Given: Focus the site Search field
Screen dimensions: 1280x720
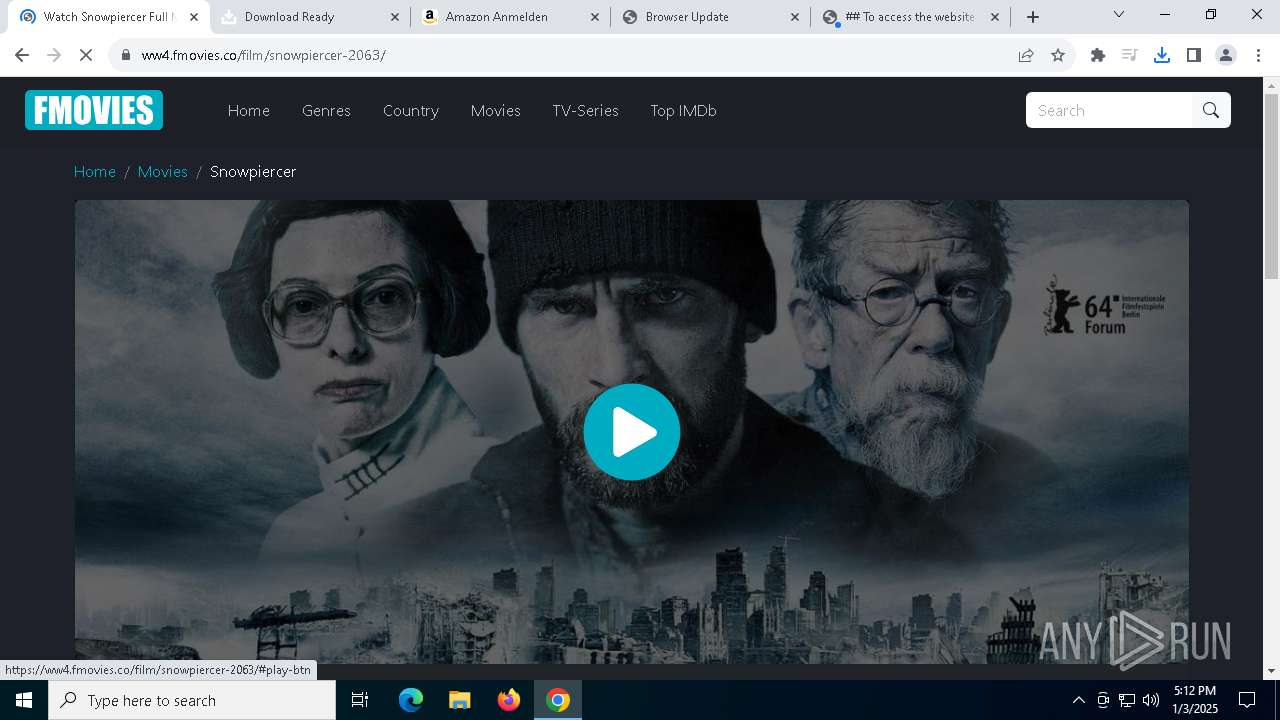Looking at the screenshot, I should tap(1109, 110).
